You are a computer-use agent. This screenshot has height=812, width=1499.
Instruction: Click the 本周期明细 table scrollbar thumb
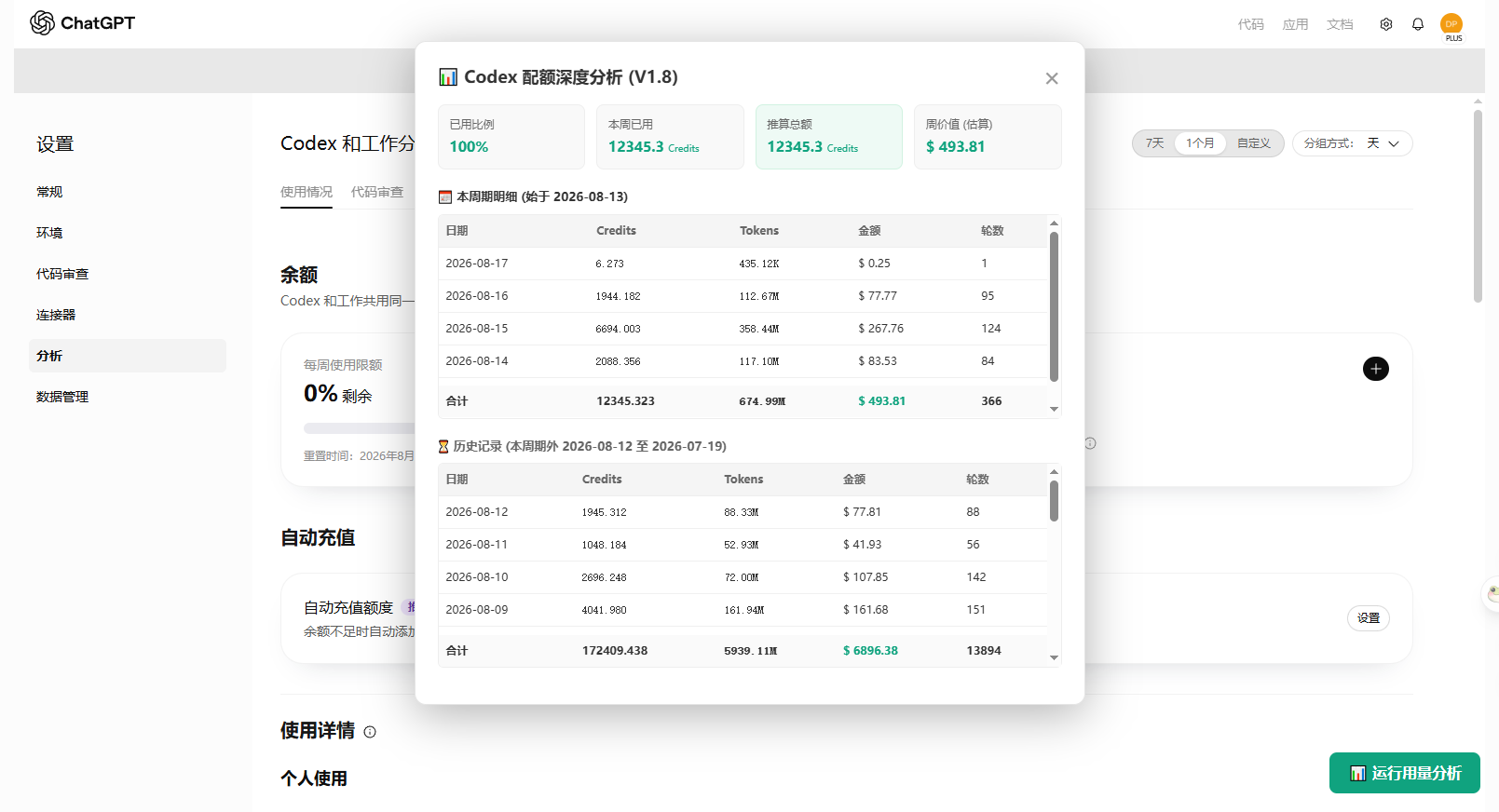1054,306
